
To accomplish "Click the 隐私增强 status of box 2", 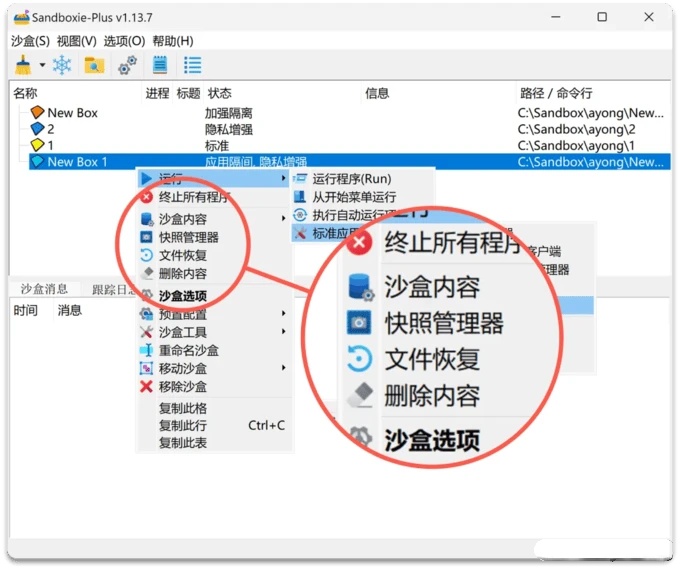I will [229, 129].
